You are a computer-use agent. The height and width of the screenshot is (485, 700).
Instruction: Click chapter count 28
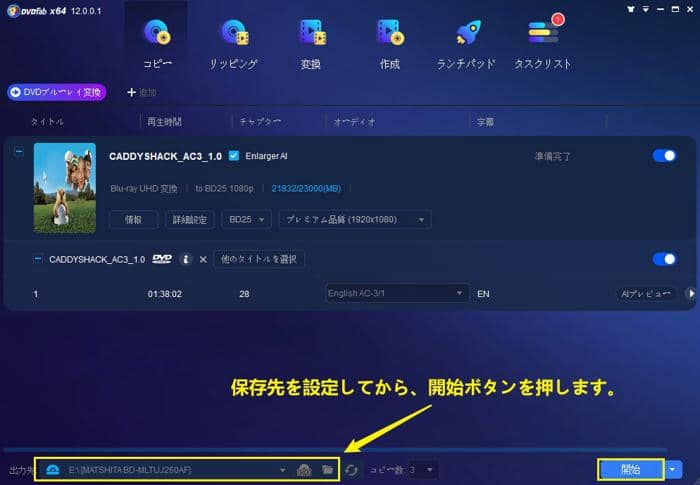[x=244, y=294]
